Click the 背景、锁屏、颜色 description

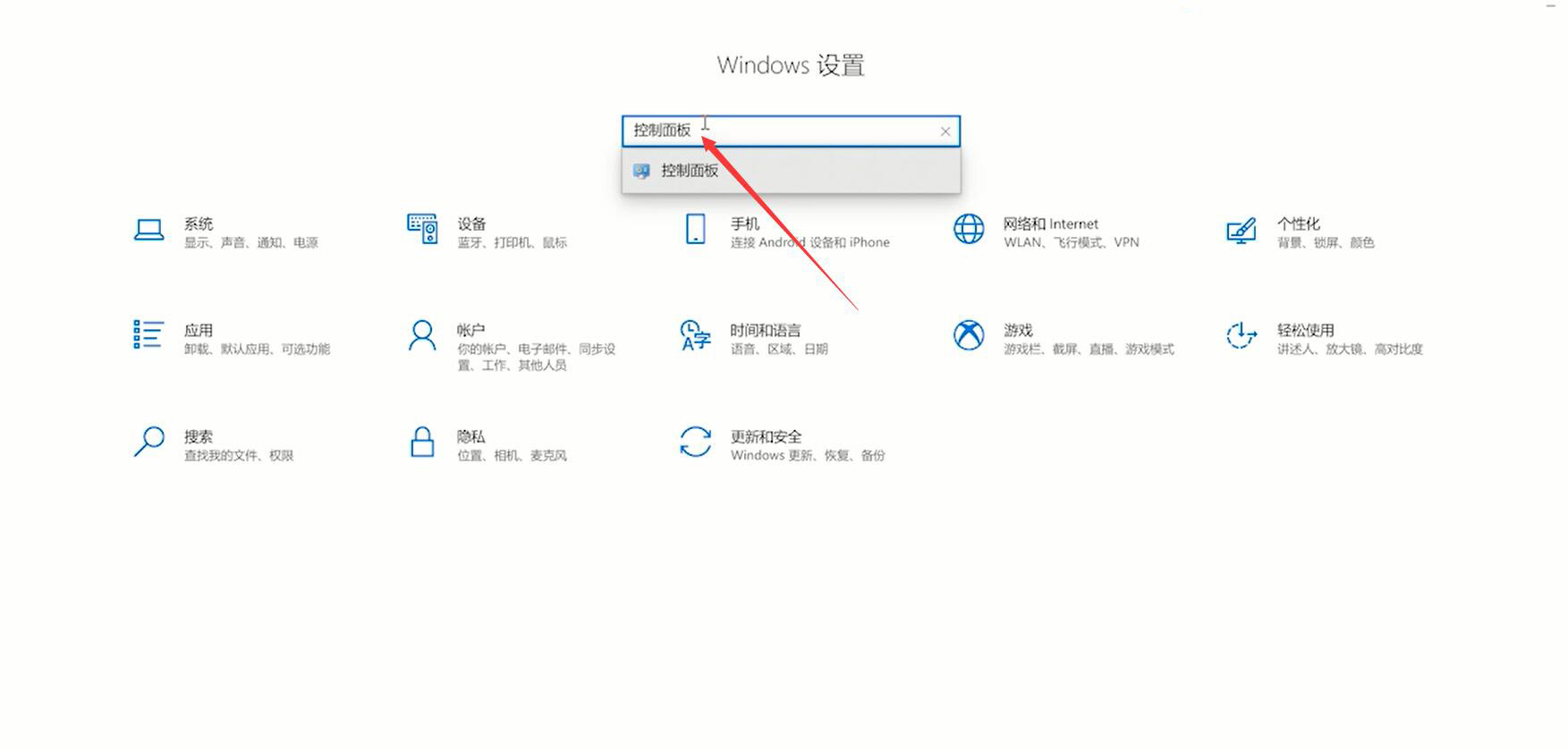pos(1325,242)
